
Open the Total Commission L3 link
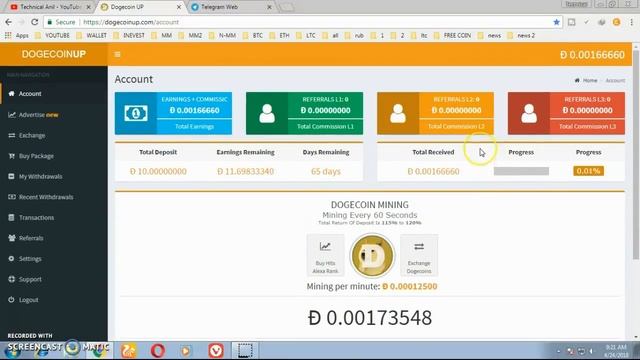click(587, 127)
